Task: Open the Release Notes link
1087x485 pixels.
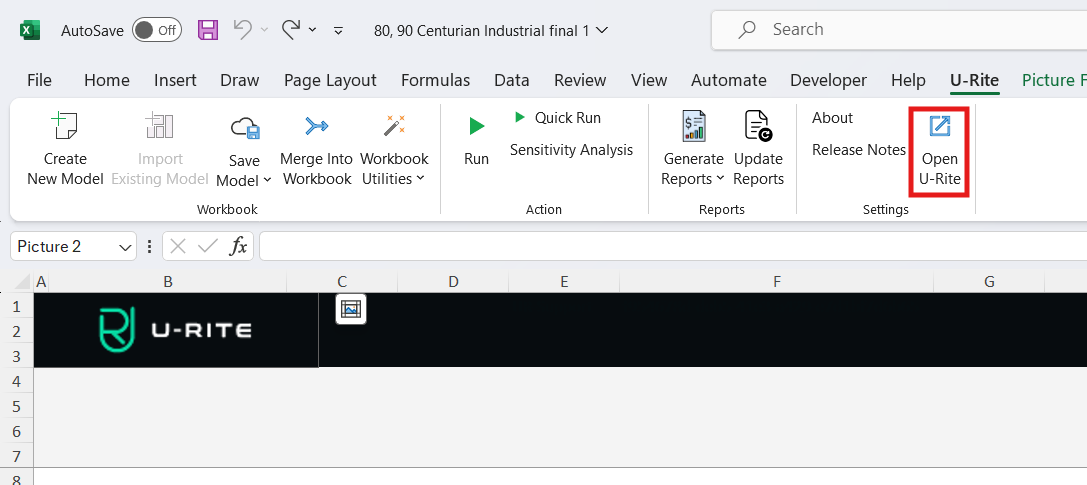Action: click(858, 150)
